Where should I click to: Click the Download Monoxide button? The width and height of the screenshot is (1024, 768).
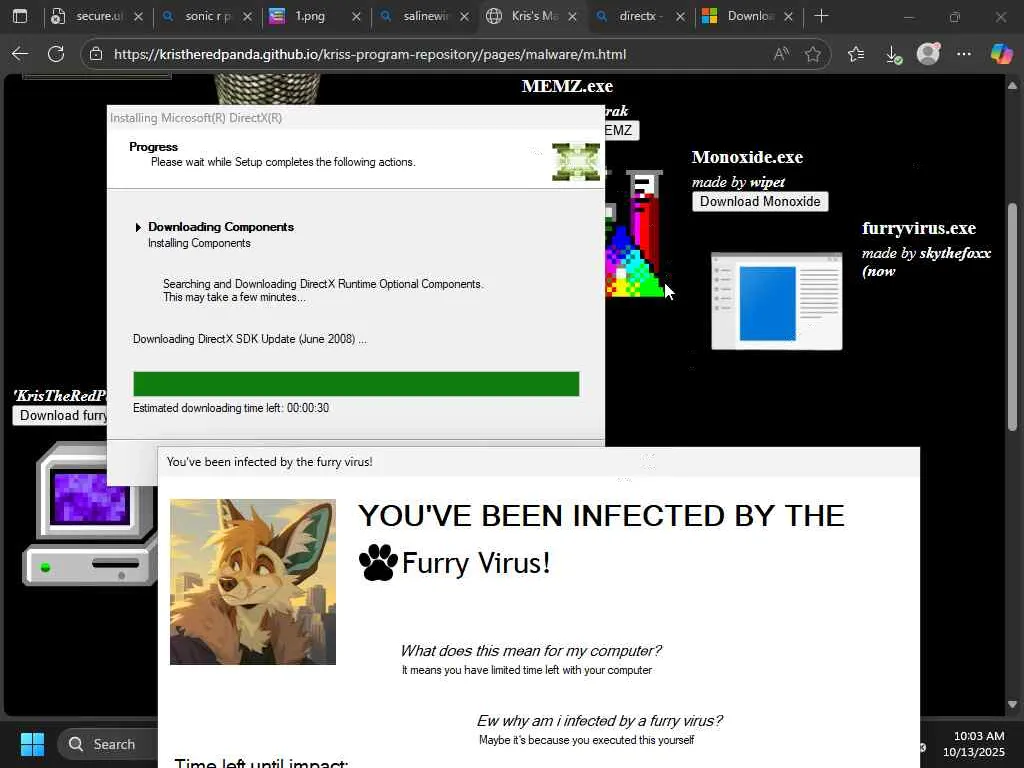(x=760, y=201)
